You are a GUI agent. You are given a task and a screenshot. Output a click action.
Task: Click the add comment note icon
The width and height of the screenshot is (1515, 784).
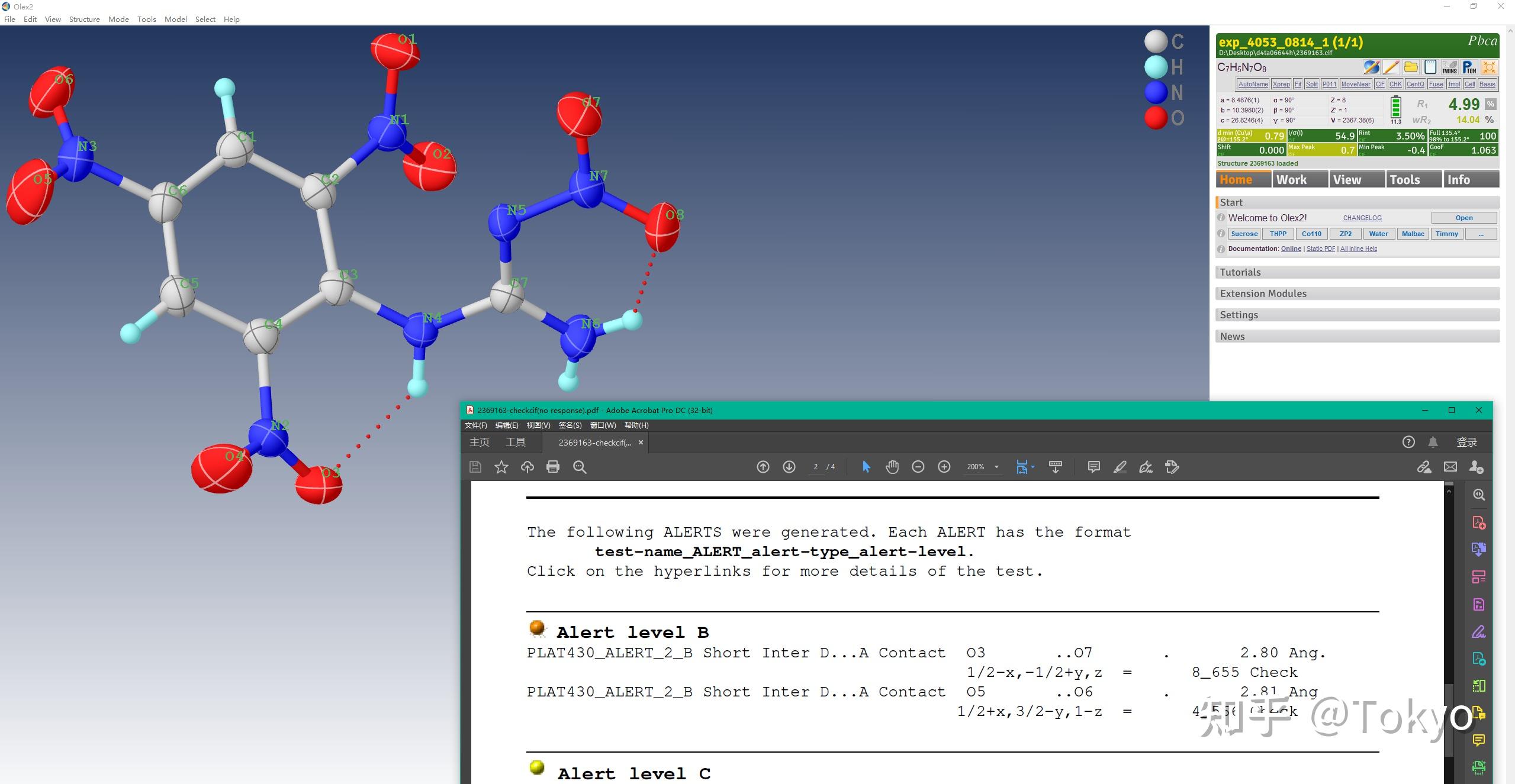pyautogui.click(x=1093, y=467)
